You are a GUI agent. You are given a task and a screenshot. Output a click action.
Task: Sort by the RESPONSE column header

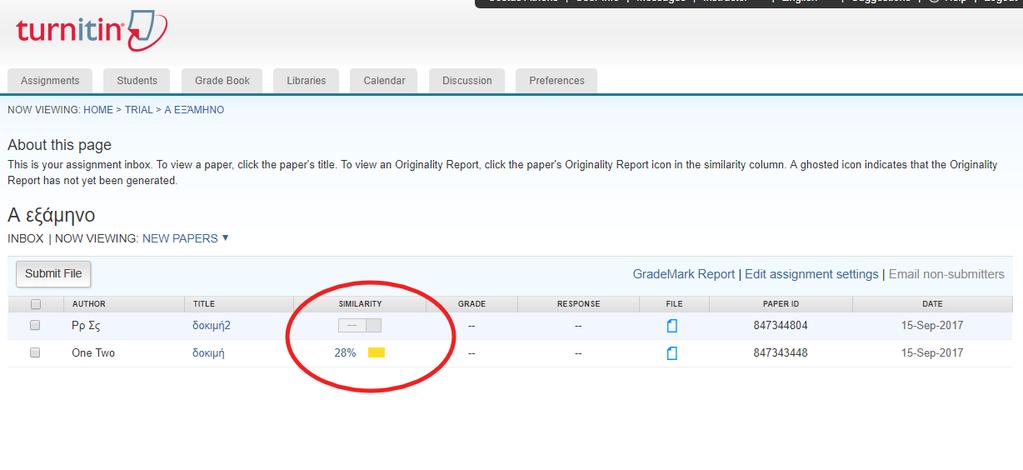(x=578, y=304)
